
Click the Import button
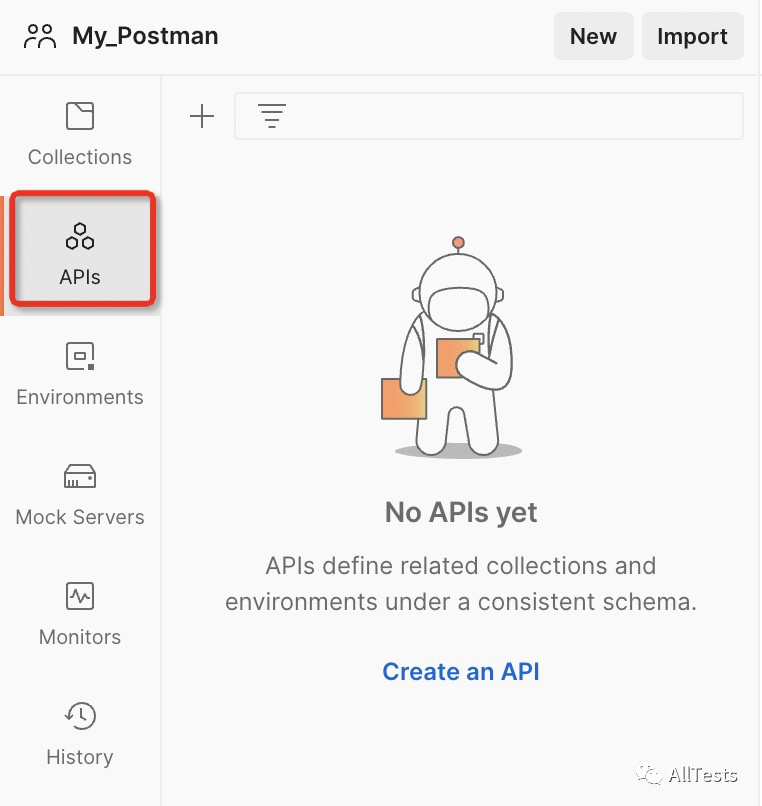pos(692,36)
